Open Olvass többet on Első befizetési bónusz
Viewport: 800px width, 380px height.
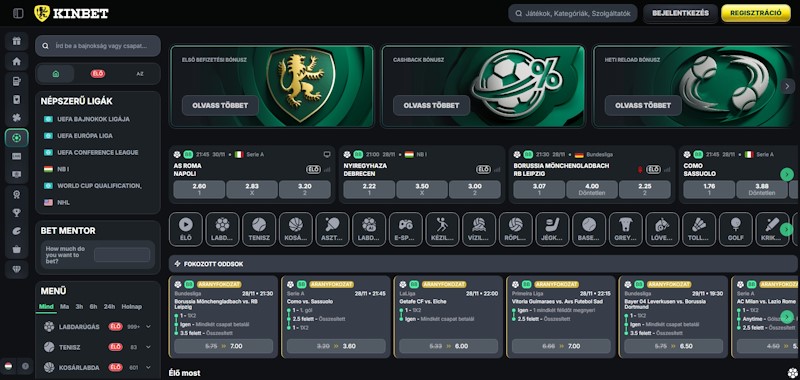point(220,106)
